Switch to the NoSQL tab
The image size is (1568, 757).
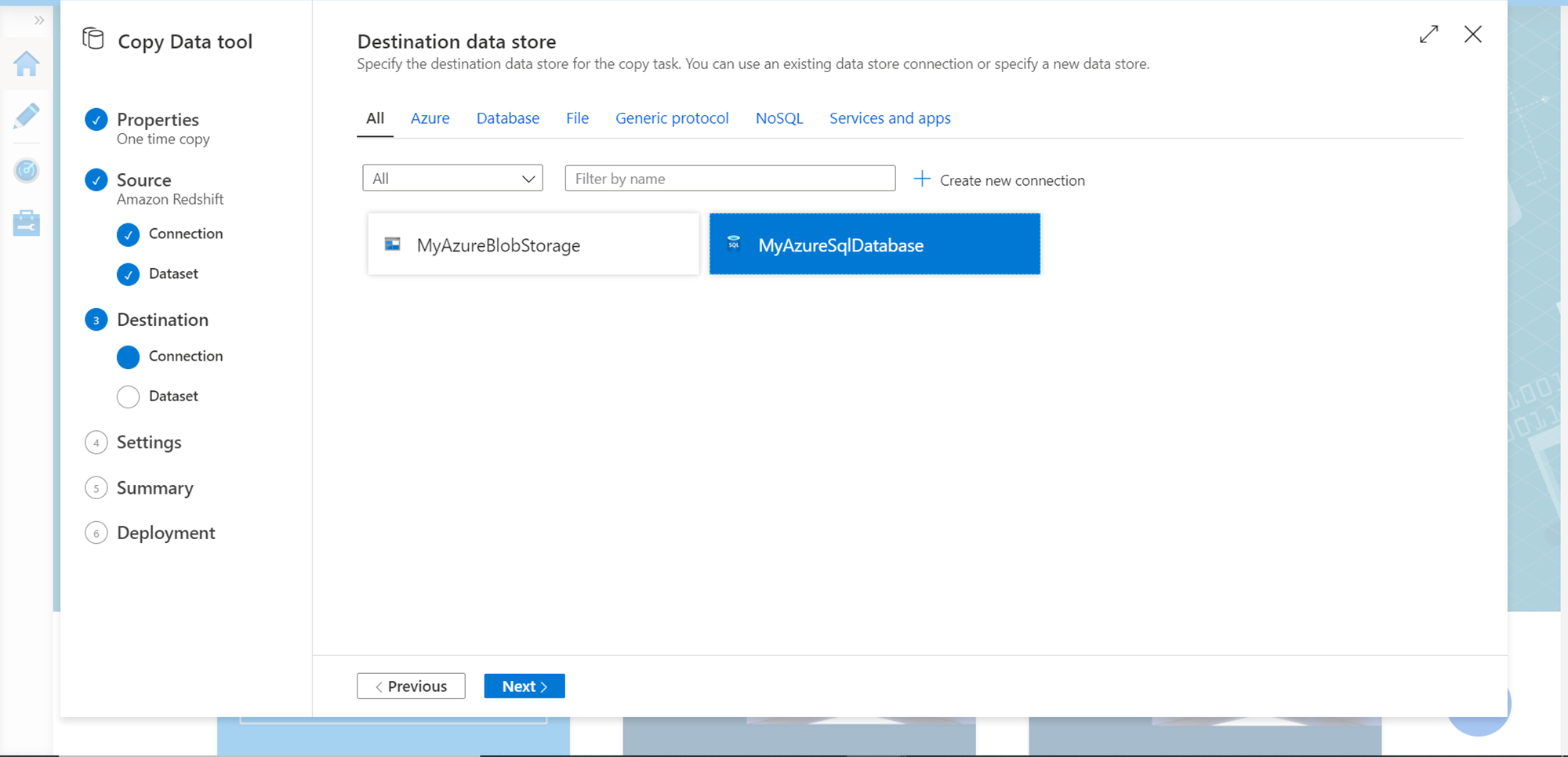coord(779,118)
